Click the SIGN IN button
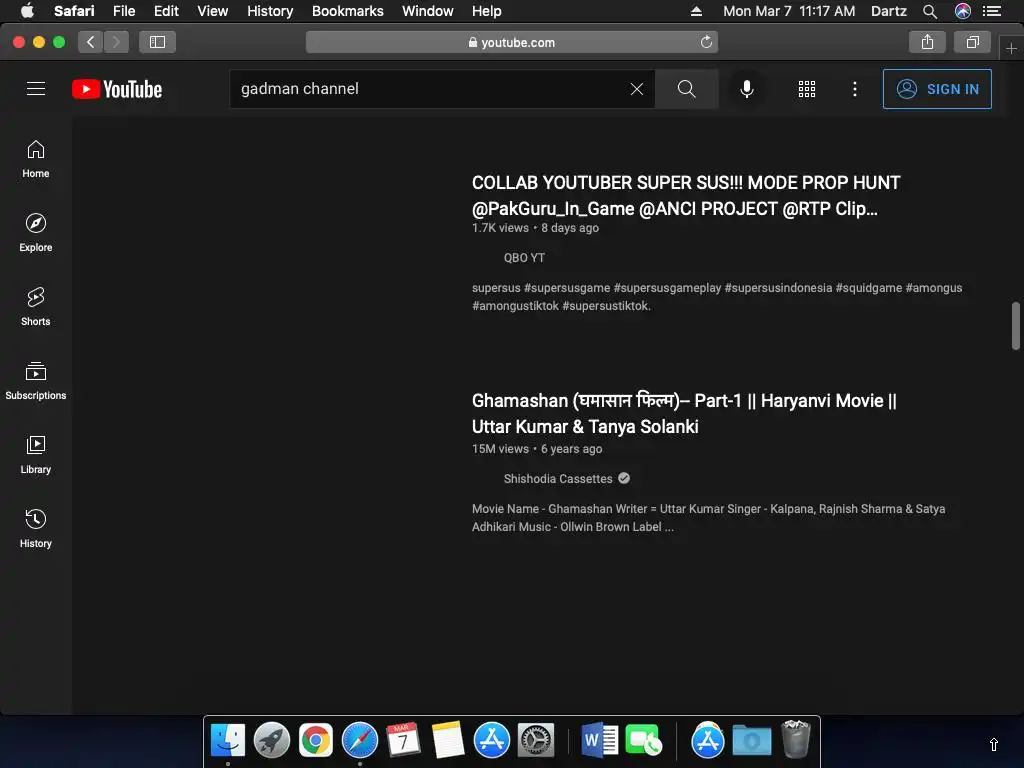1024x768 pixels. pos(937,89)
